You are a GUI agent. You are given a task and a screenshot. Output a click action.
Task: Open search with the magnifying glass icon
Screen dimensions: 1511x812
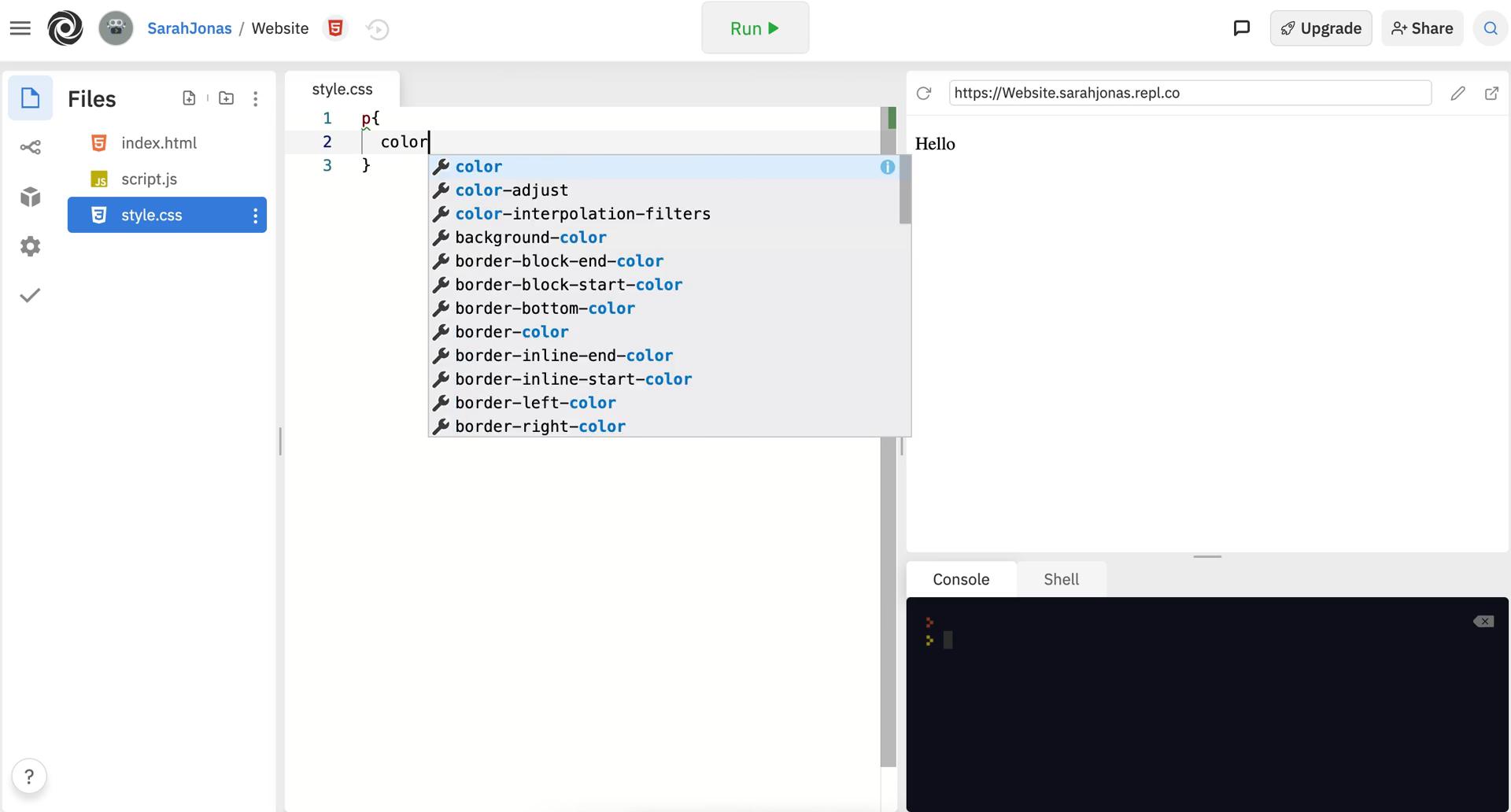point(1490,28)
